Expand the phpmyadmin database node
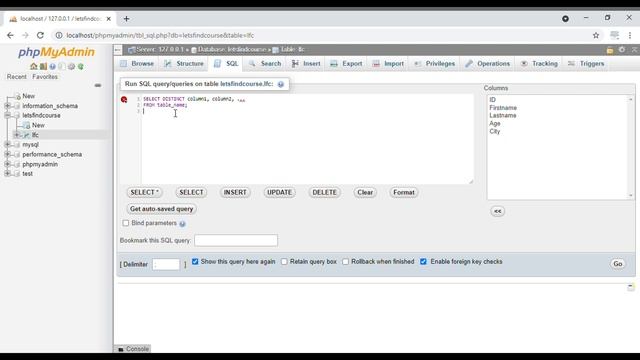This screenshot has height=360, width=640. click(x=7, y=164)
